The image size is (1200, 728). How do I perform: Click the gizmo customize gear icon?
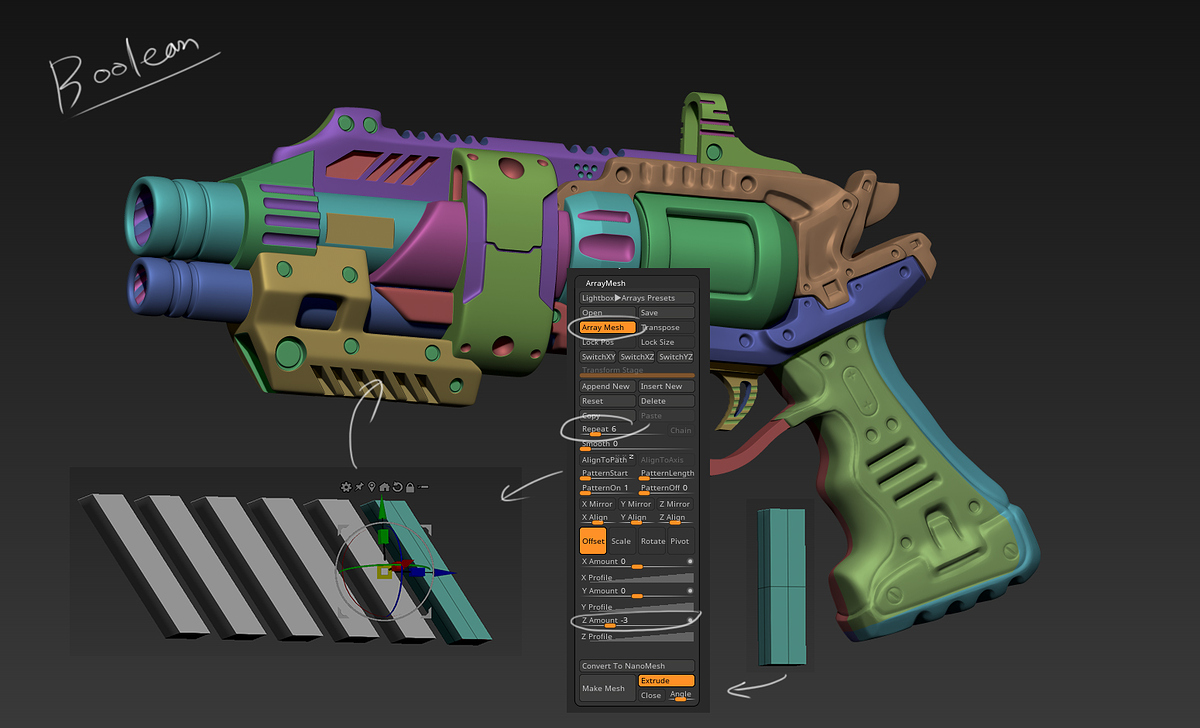pyautogui.click(x=346, y=487)
